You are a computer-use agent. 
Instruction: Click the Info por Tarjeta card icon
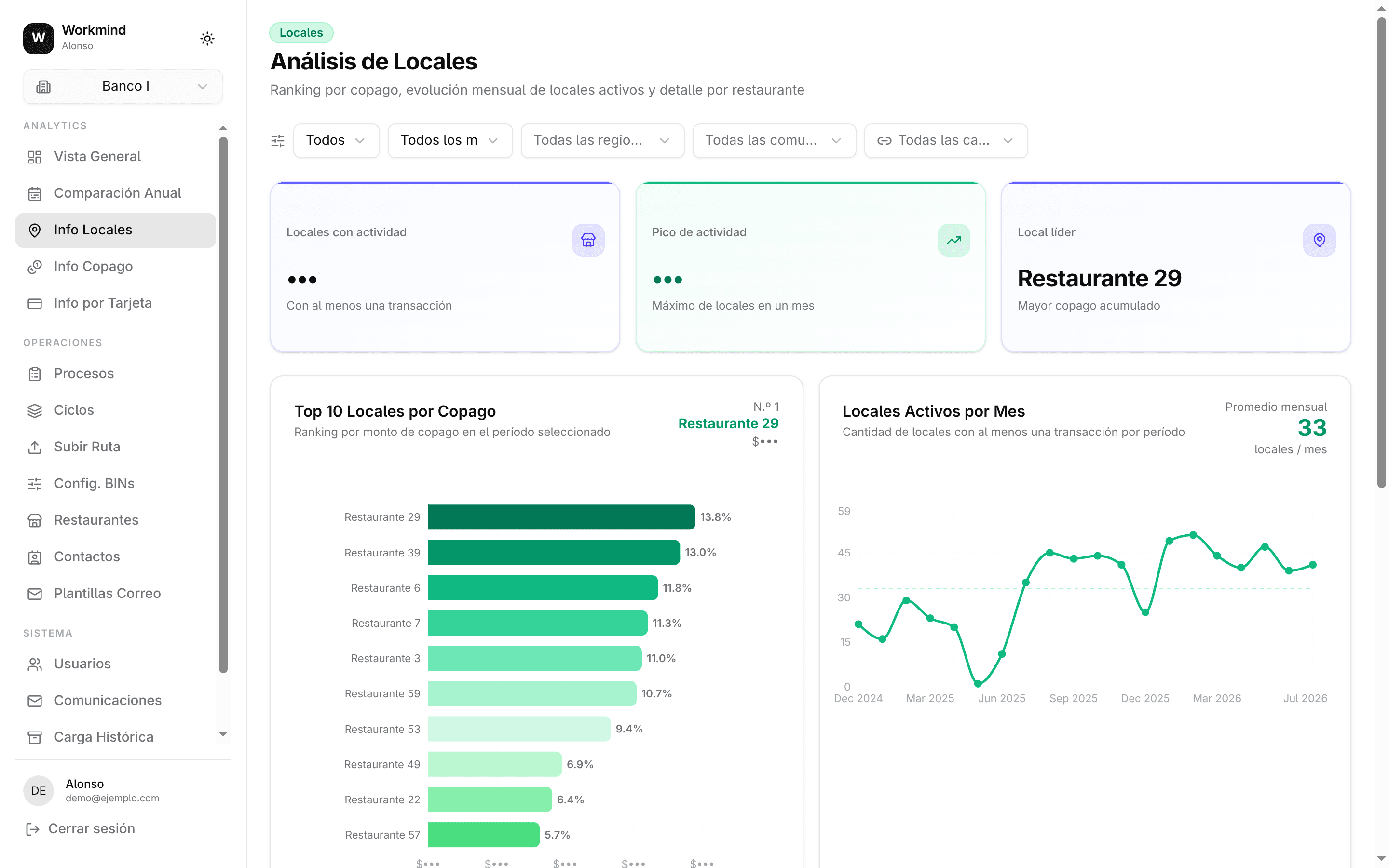coord(35,304)
